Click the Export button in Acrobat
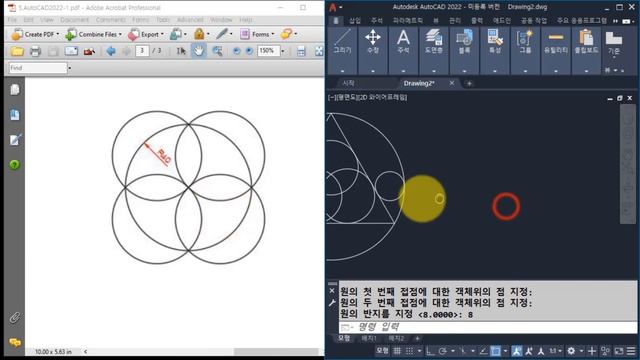 (144, 34)
